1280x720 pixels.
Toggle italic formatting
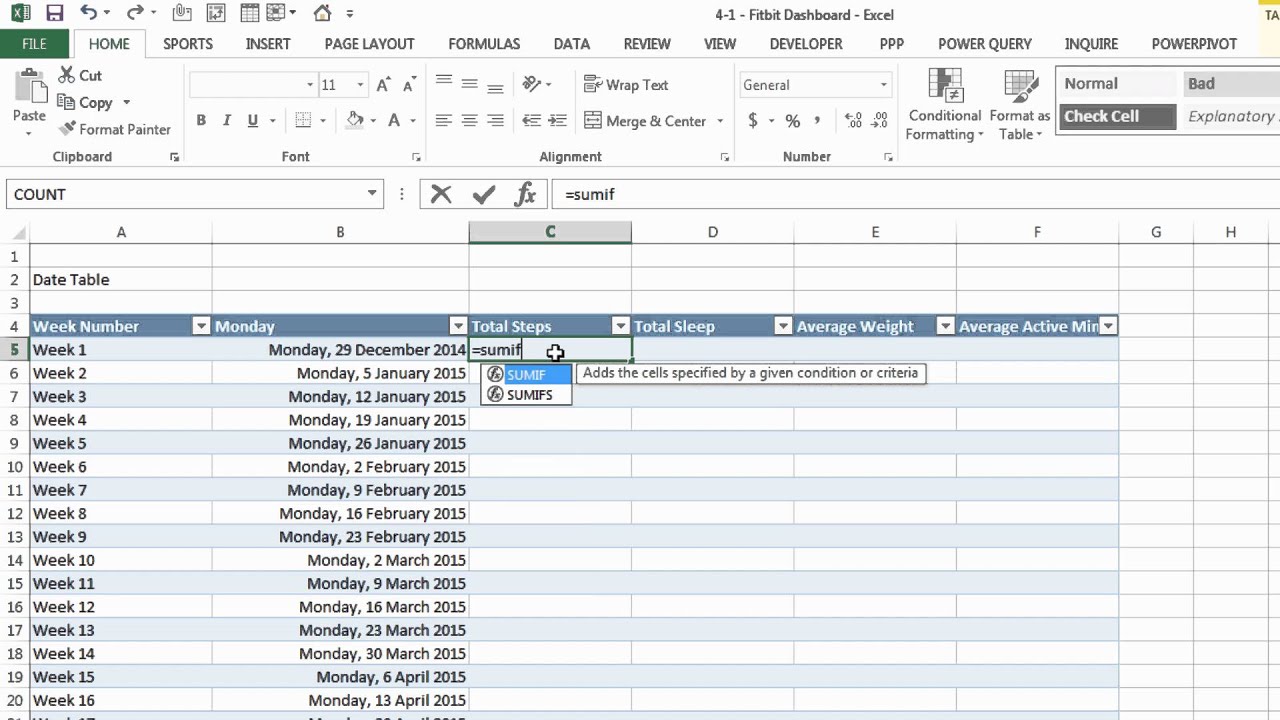pos(227,121)
